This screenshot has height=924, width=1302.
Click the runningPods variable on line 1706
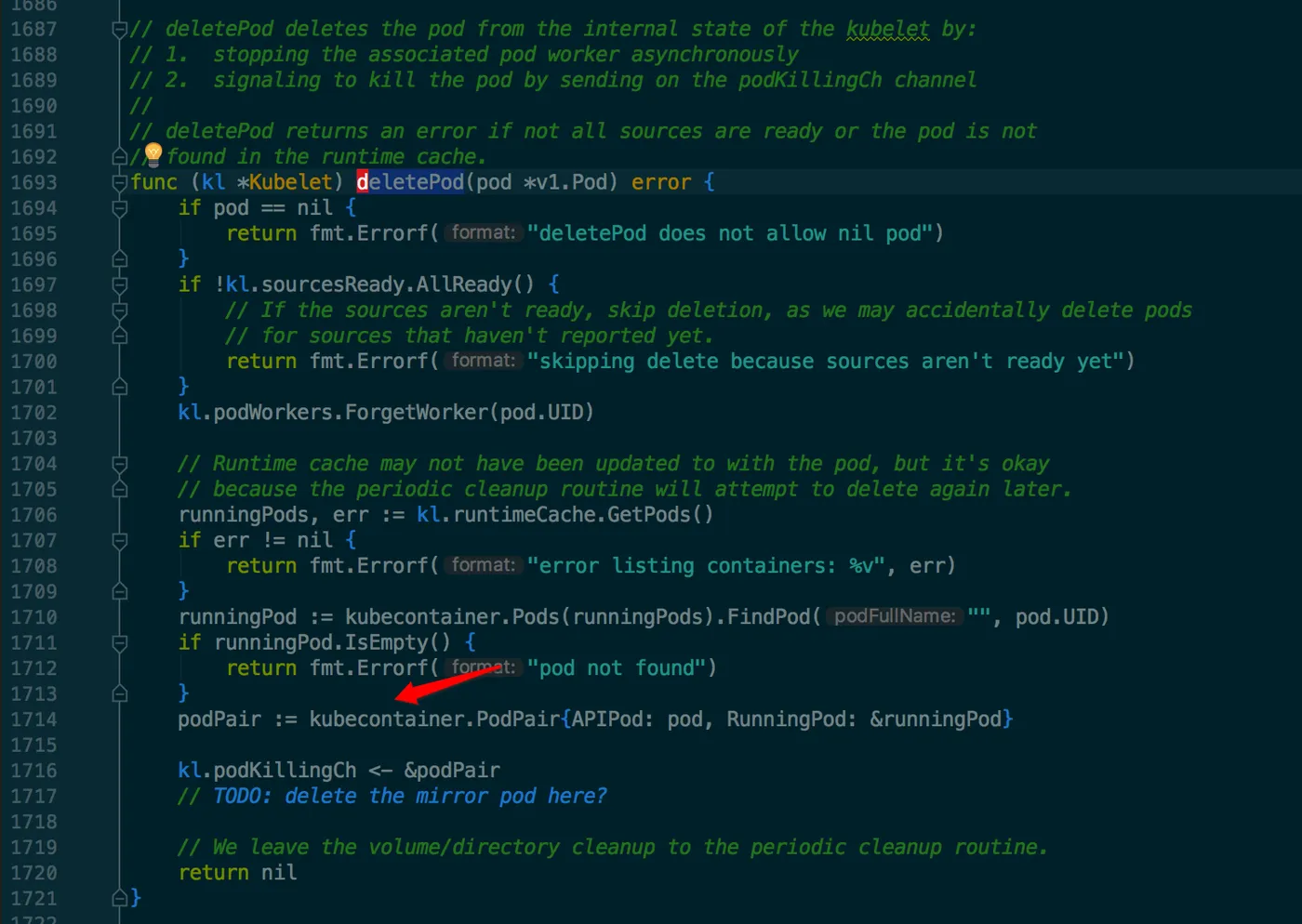coord(244,514)
